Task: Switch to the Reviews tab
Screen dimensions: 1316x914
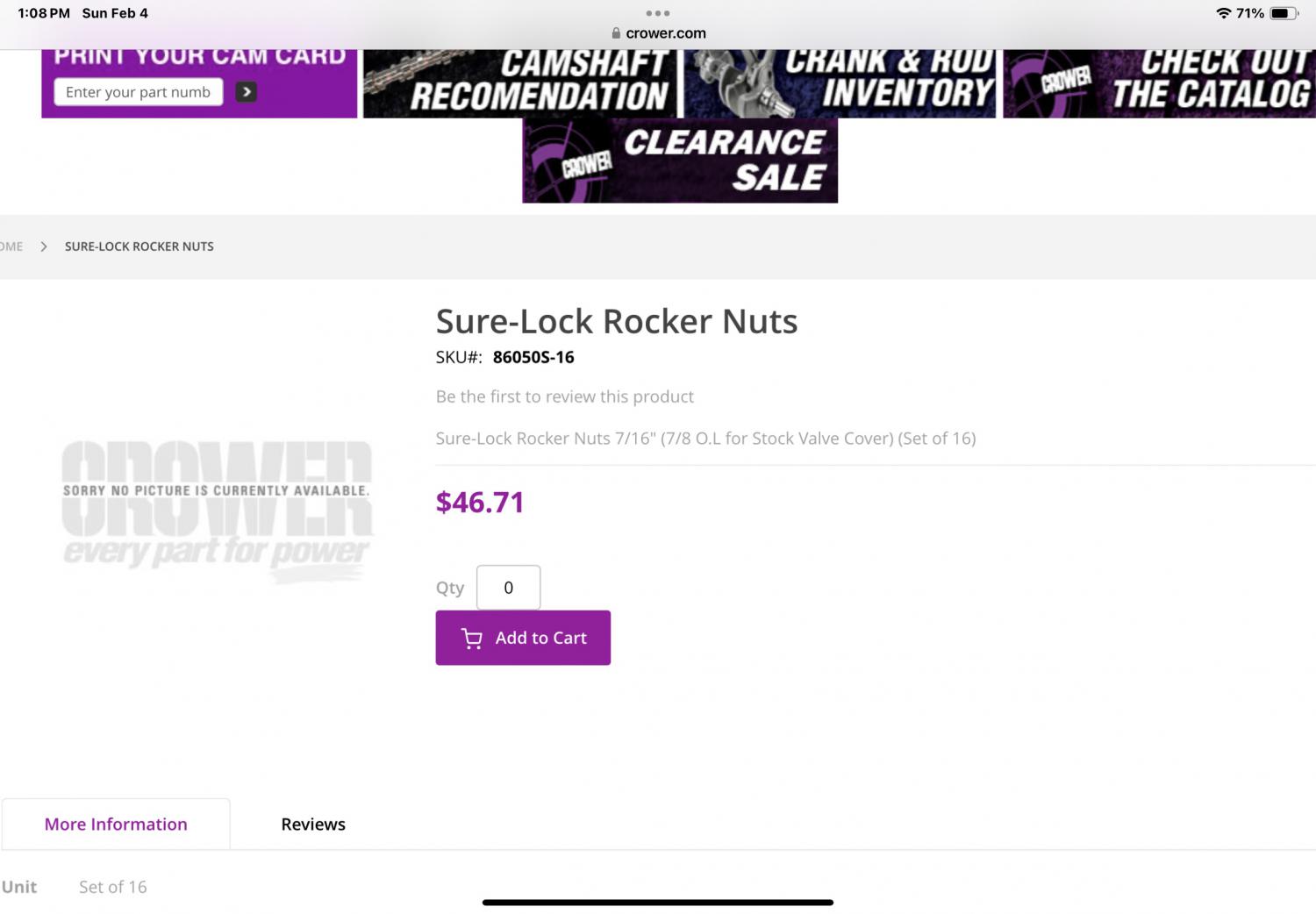Action: [x=313, y=825]
